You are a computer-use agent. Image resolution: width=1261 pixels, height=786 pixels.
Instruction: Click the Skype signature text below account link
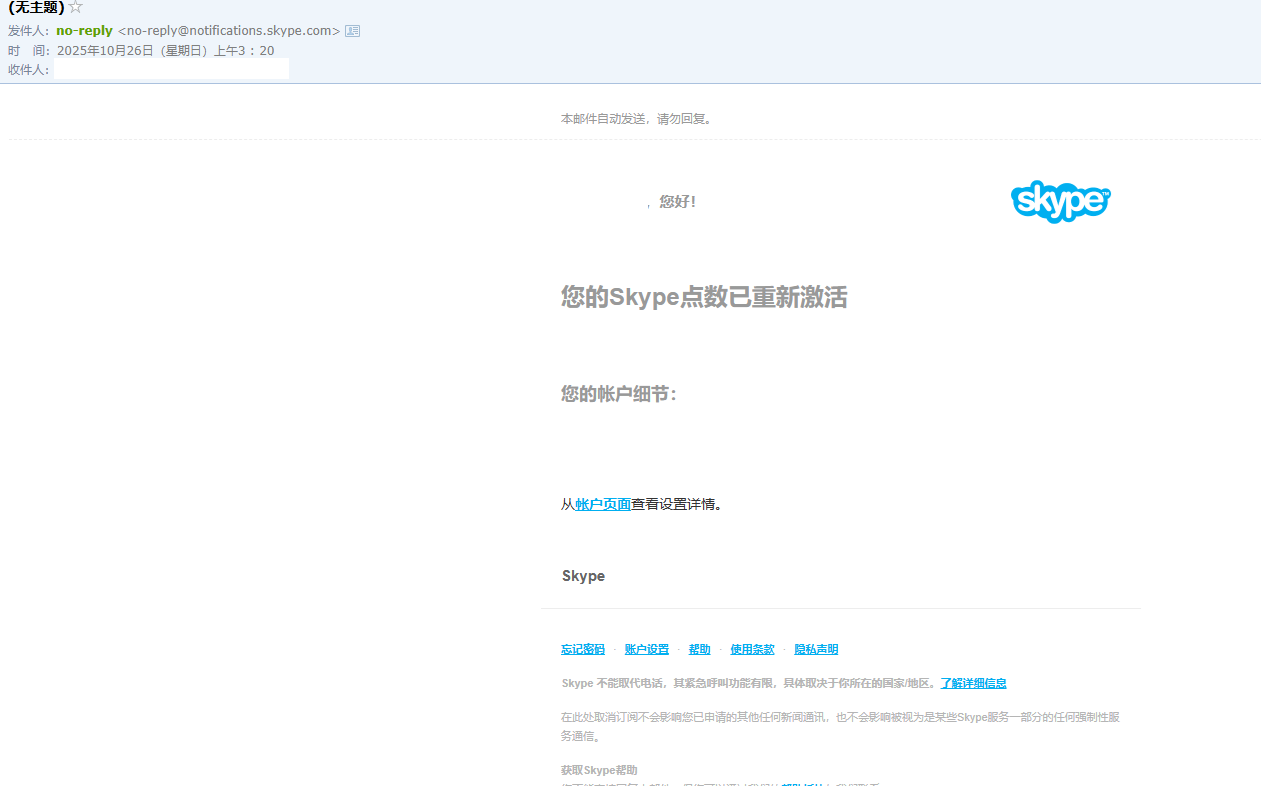tap(583, 576)
